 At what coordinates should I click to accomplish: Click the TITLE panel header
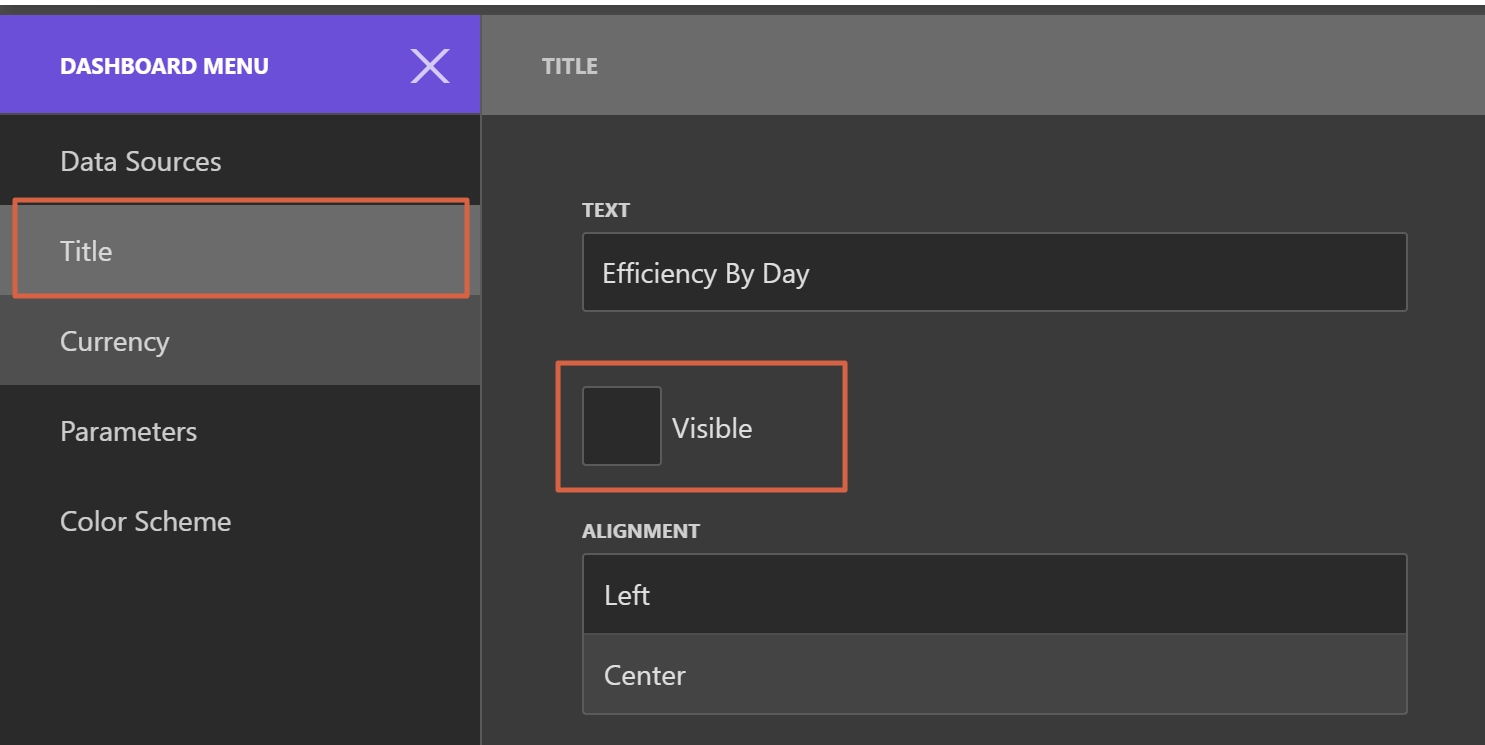point(569,65)
